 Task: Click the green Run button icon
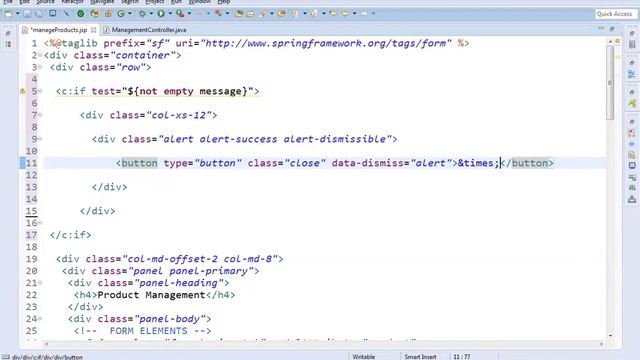(161, 14)
